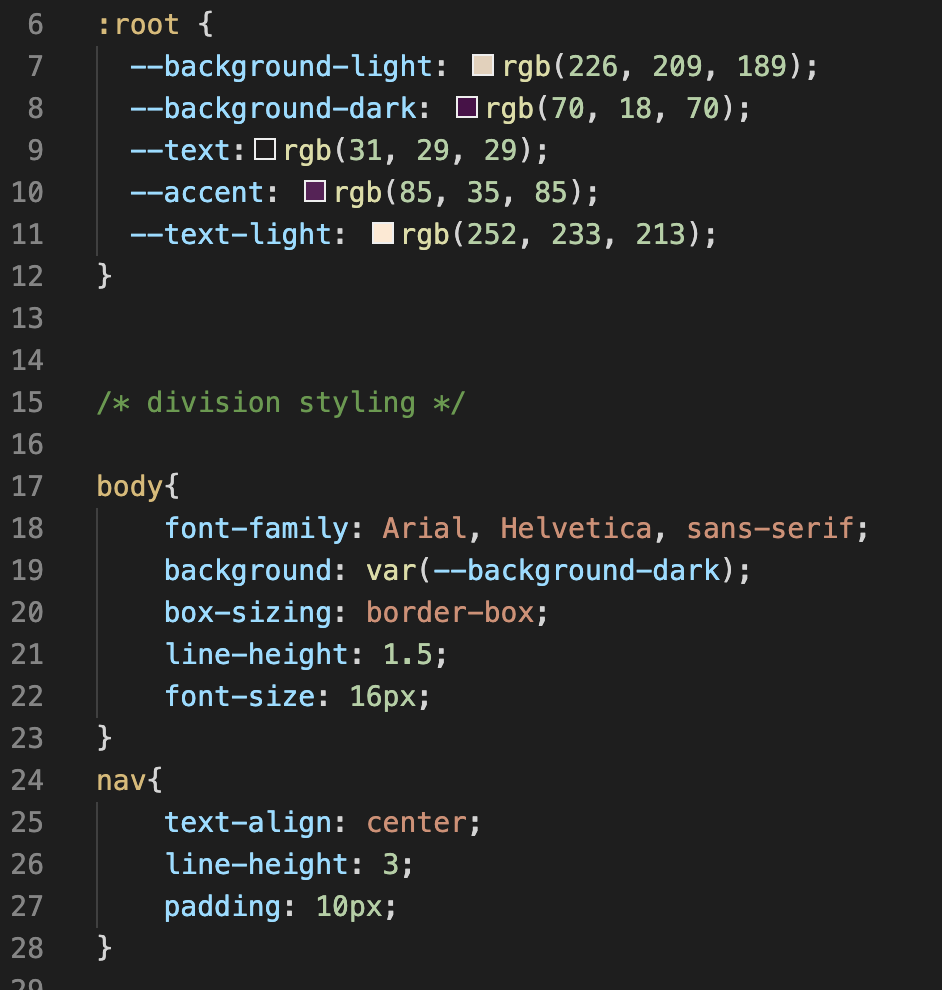The image size is (942, 990).
Task: Click the Helvetica font name
Action: point(574,528)
